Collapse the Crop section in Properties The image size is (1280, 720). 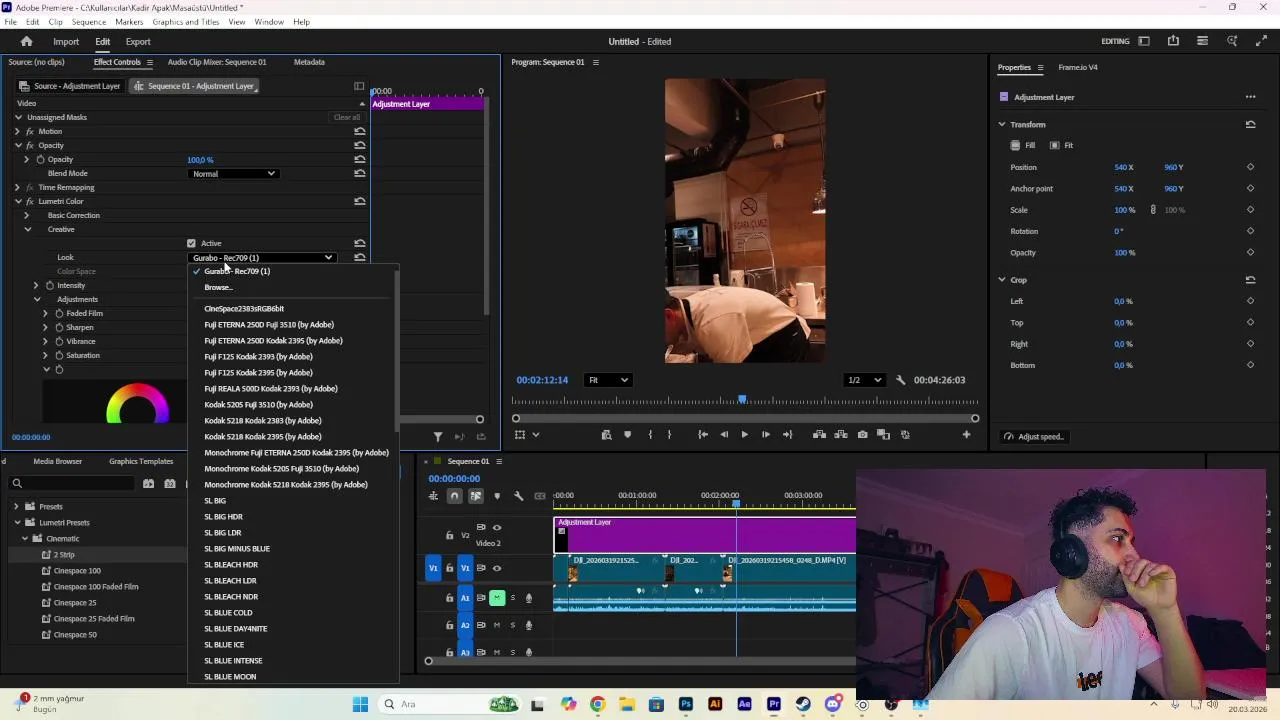pos(1001,280)
